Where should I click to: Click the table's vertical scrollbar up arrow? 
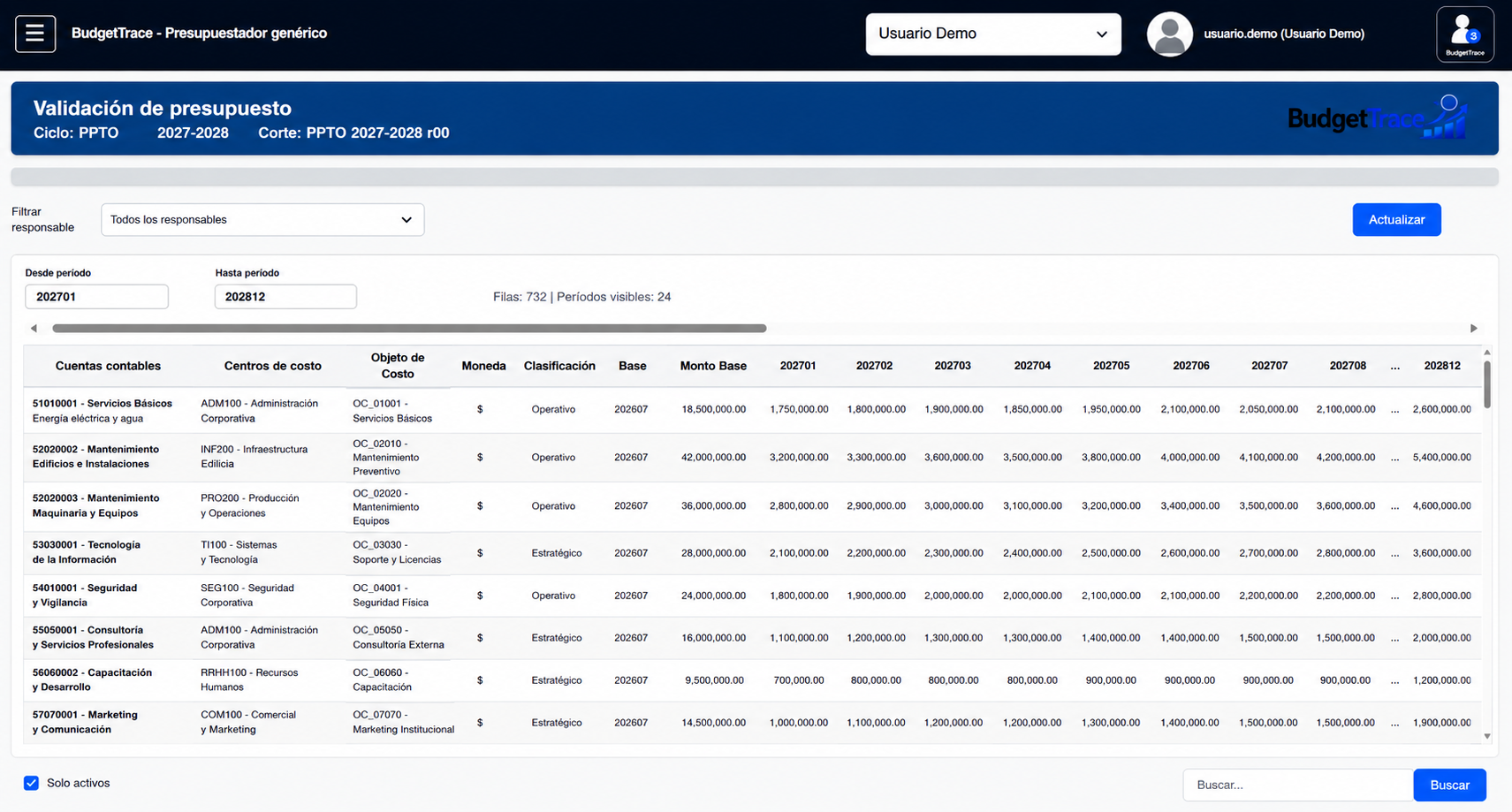(1487, 353)
